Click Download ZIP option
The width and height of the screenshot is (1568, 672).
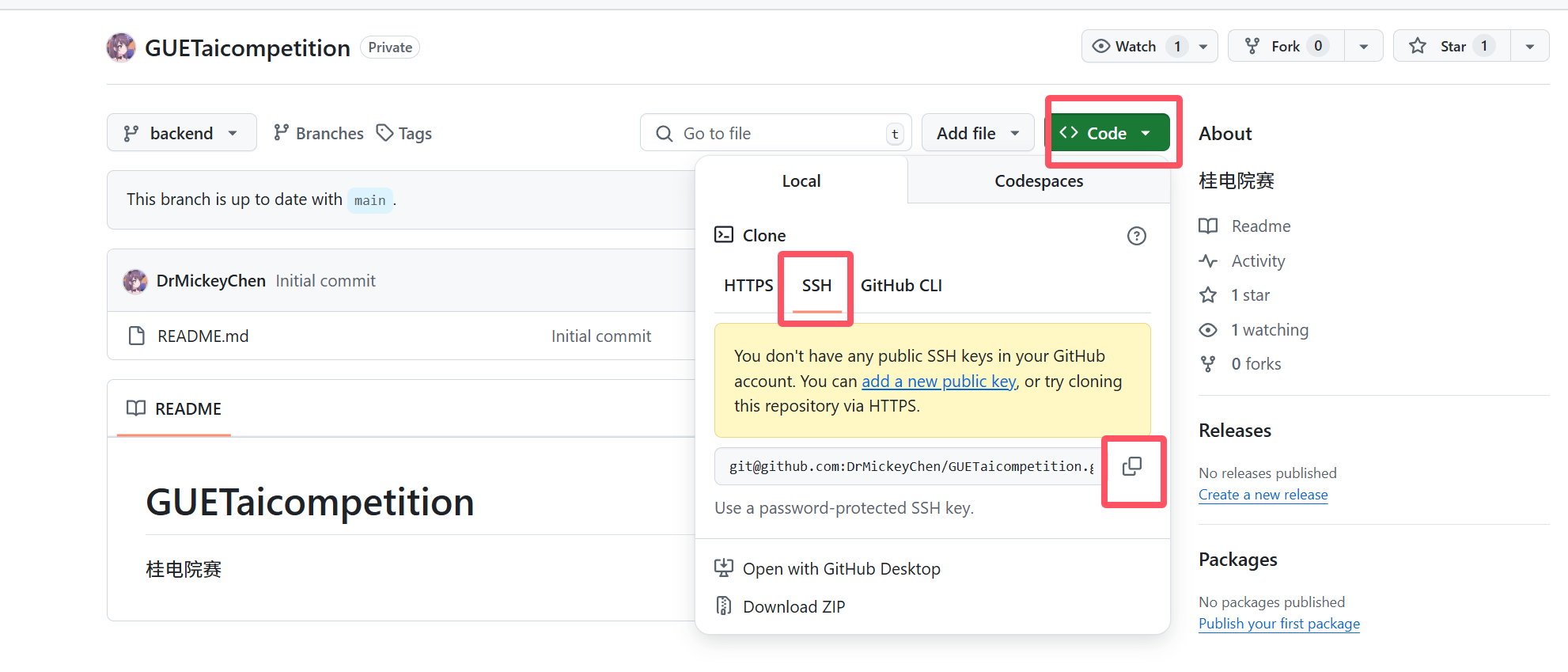point(781,606)
